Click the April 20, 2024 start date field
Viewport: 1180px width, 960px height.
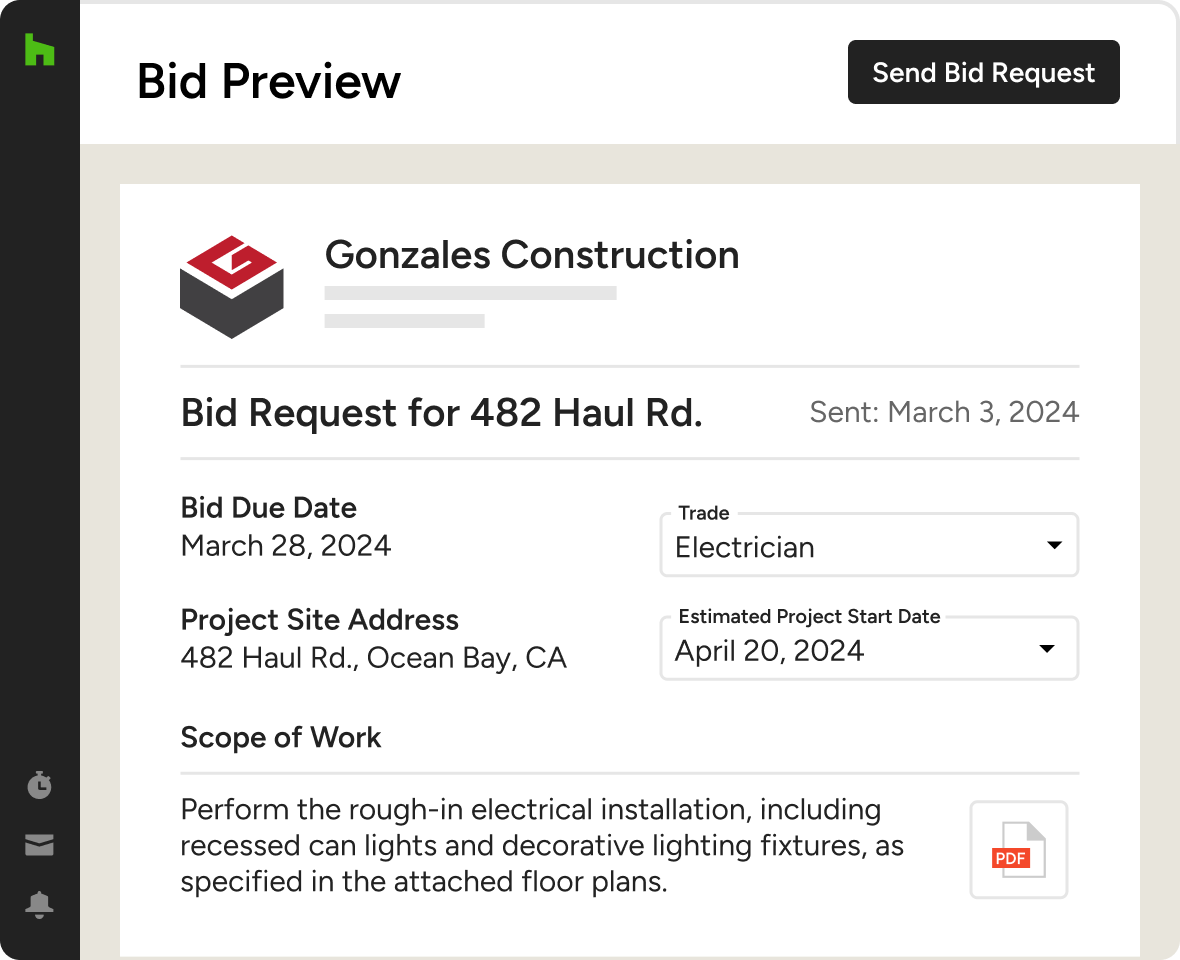point(768,651)
